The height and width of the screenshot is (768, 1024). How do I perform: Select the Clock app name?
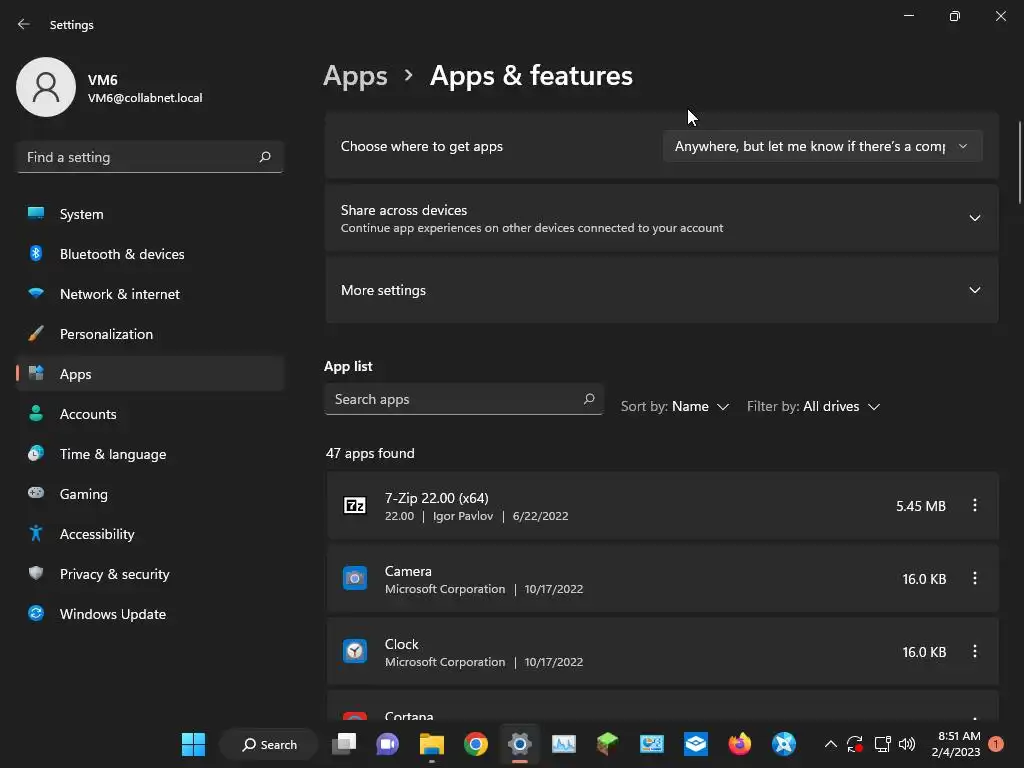click(402, 644)
